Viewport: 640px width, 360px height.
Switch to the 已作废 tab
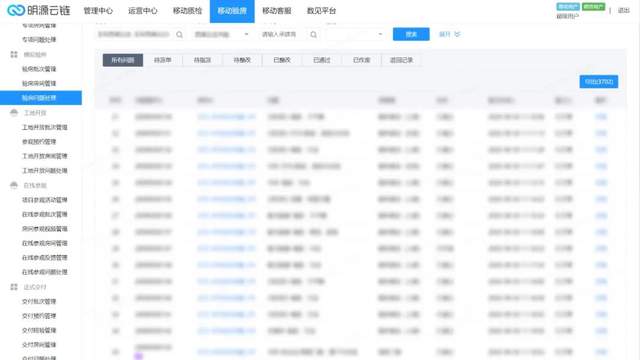click(x=361, y=60)
